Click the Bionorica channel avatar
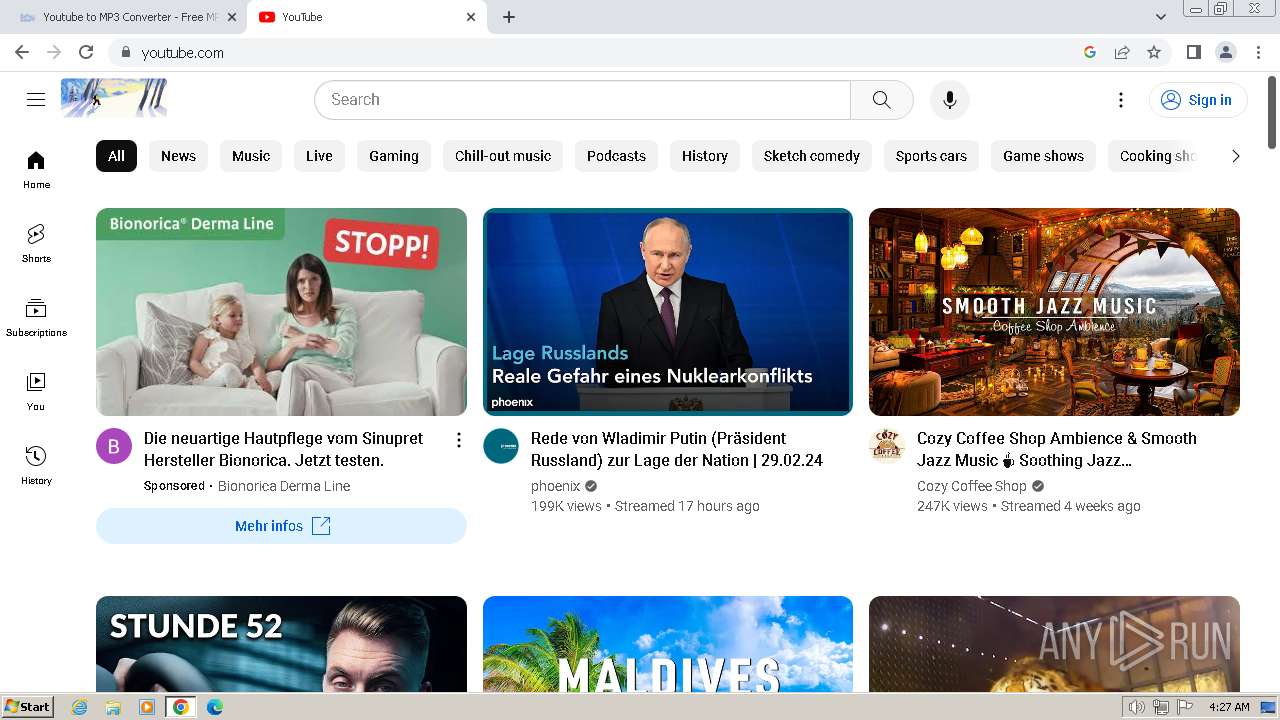Image resolution: width=1280 pixels, height=720 pixels. (114, 446)
